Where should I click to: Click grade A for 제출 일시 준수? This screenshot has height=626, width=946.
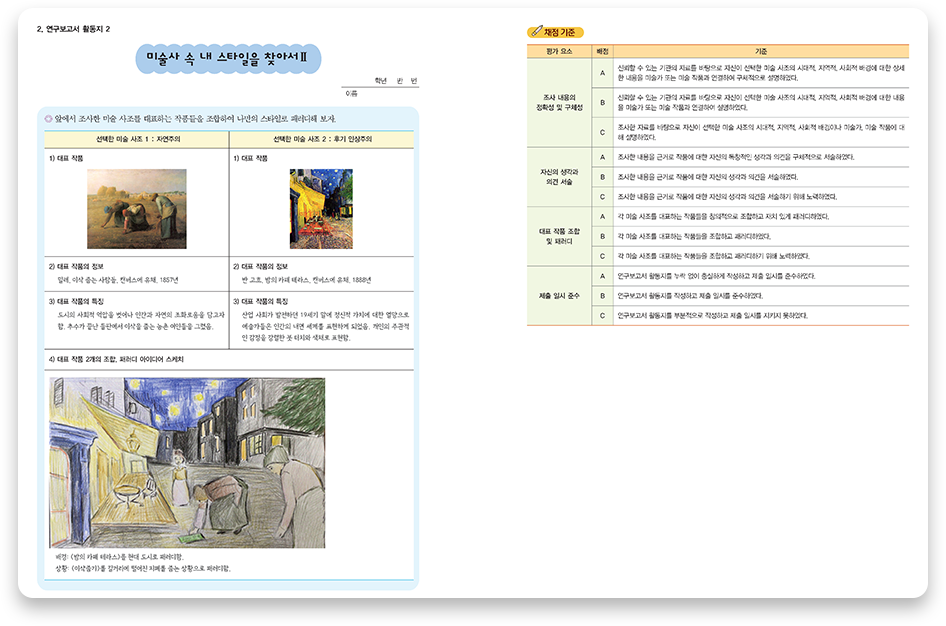(x=602, y=276)
